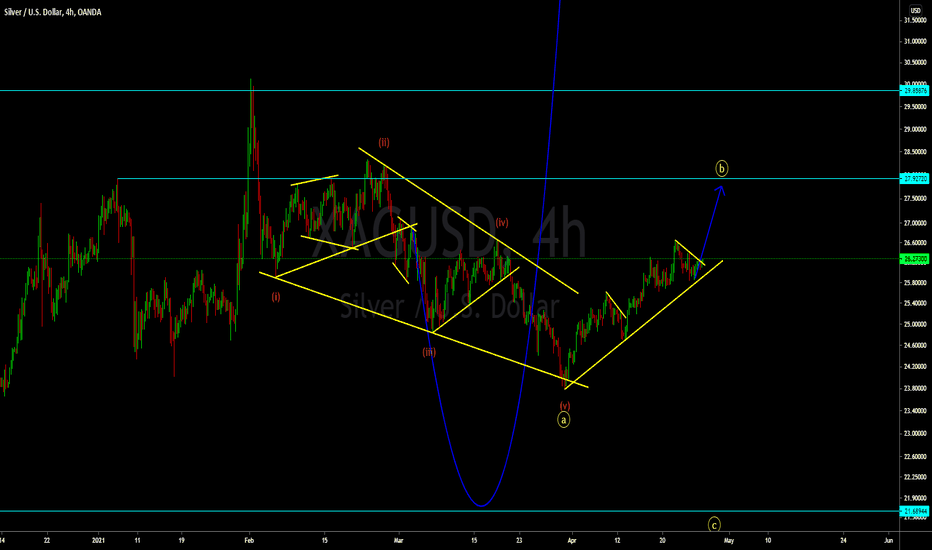Click the 31.50000 price axis label
This screenshot has height=550, width=932.
(x=915, y=20)
